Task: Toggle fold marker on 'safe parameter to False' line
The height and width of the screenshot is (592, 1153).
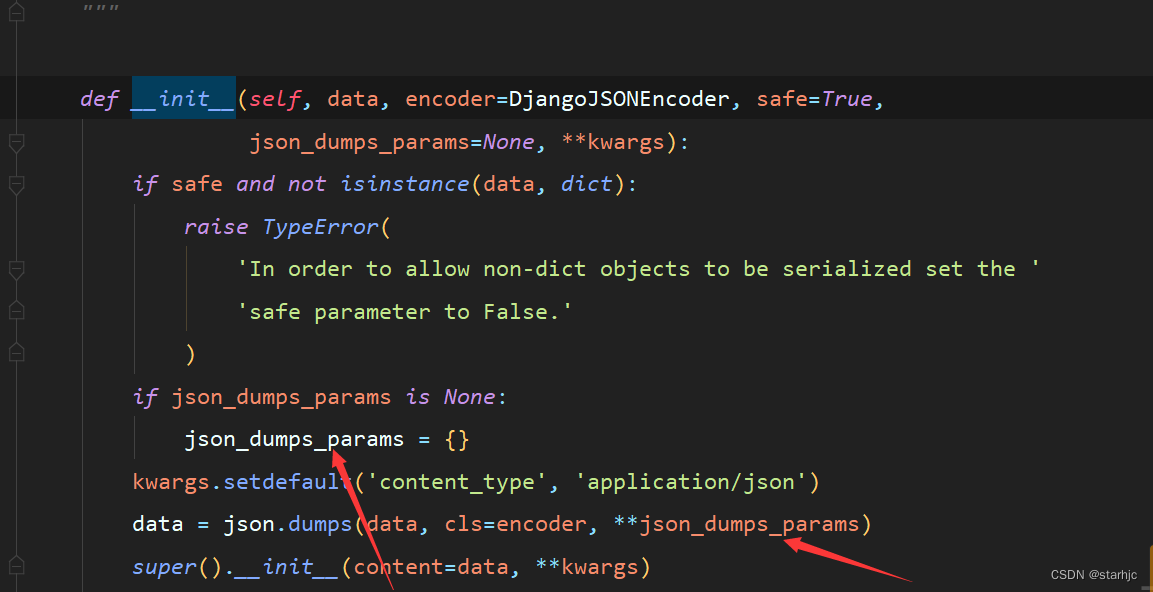Action: pyautogui.click(x=16, y=311)
